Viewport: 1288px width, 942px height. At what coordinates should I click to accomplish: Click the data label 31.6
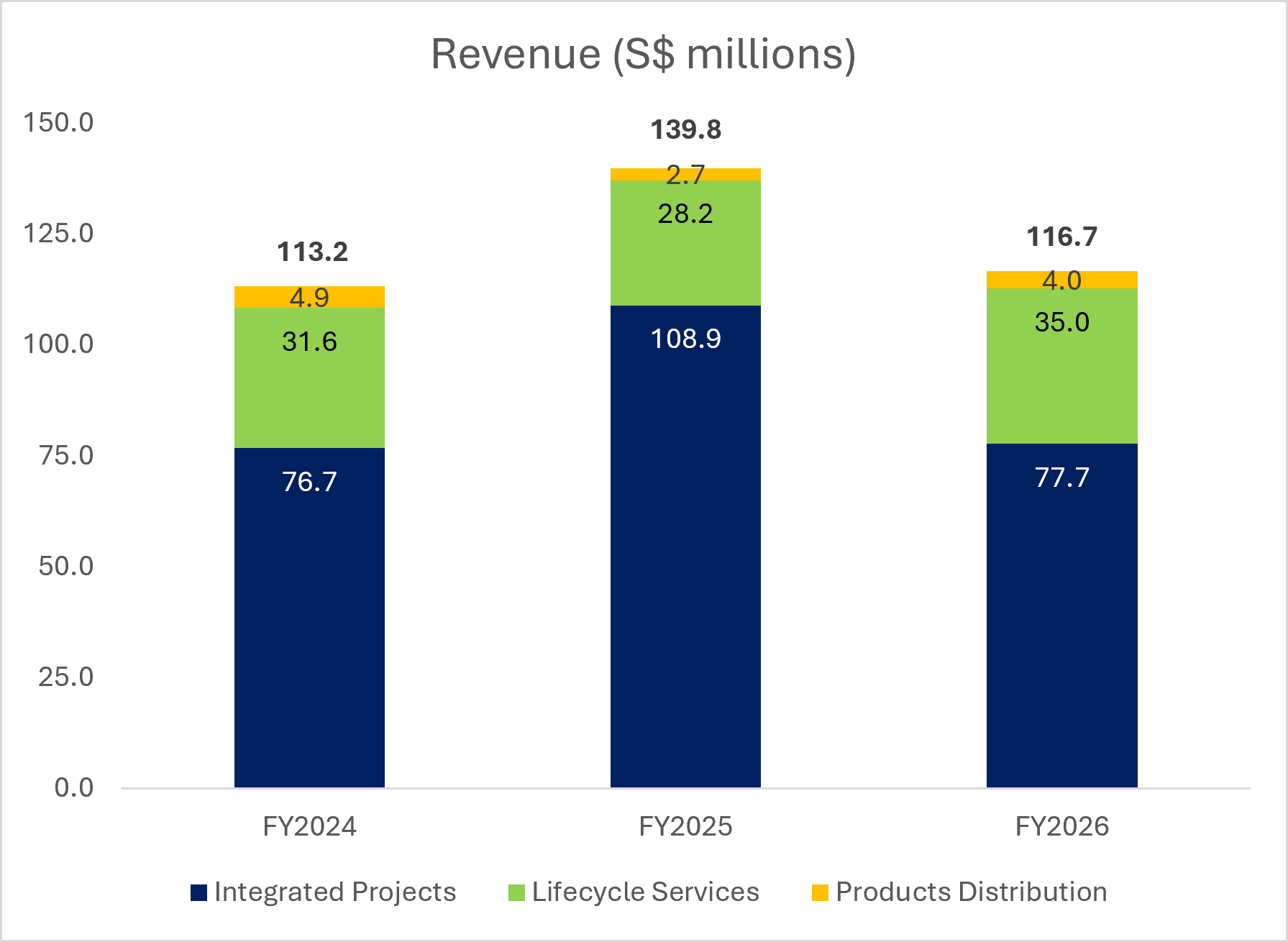click(x=309, y=342)
